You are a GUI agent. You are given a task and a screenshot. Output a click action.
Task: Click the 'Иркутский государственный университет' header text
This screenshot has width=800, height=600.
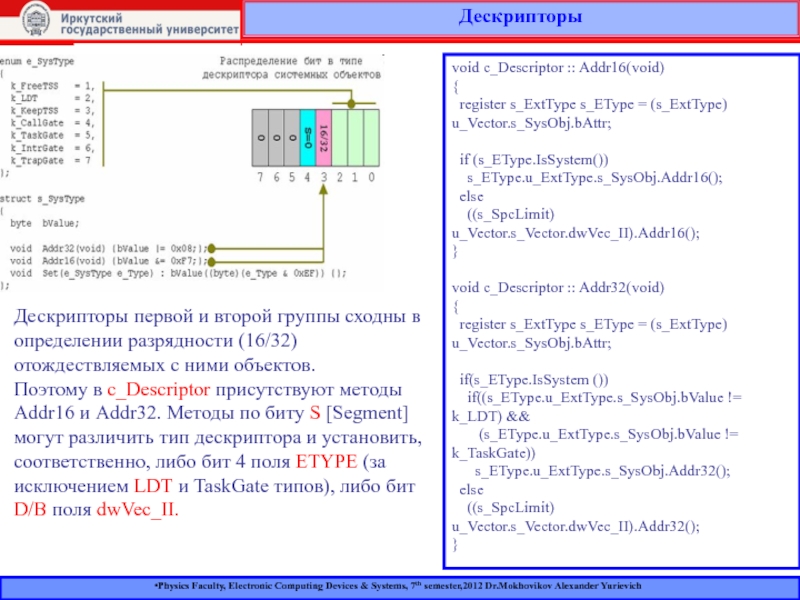click(149, 24)
